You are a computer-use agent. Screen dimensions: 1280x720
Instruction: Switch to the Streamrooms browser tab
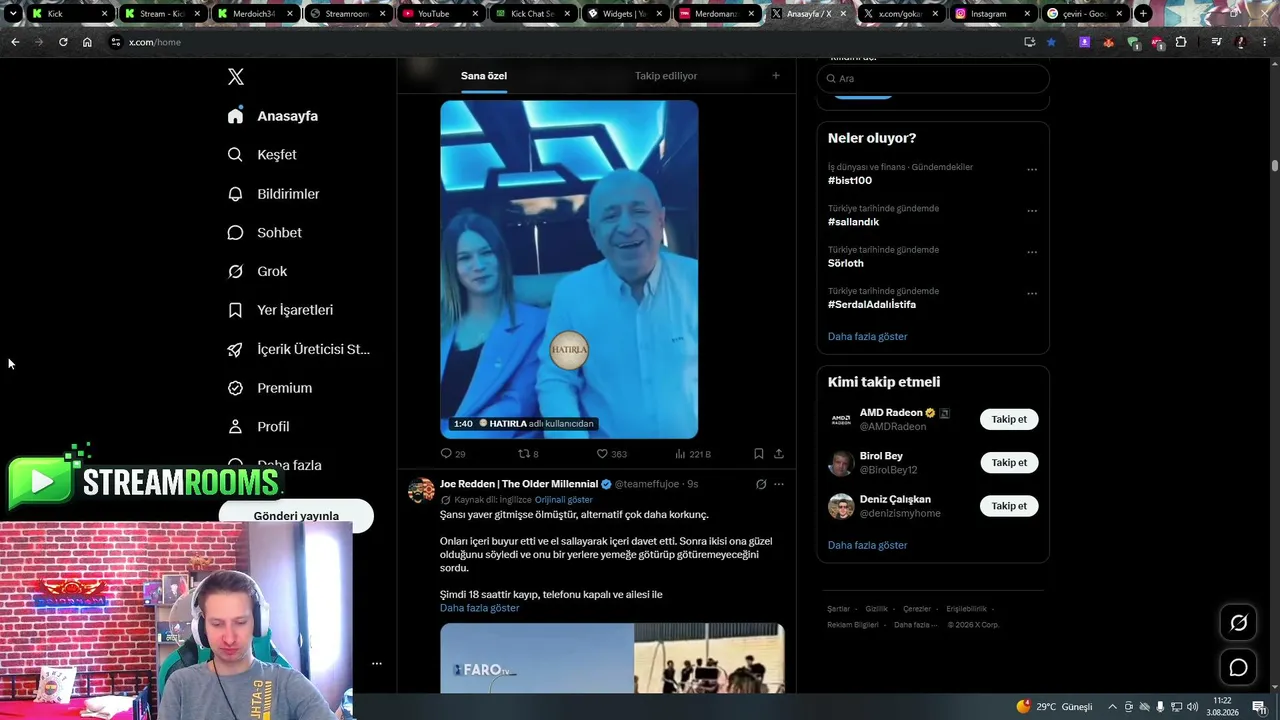tap(348, 14)
